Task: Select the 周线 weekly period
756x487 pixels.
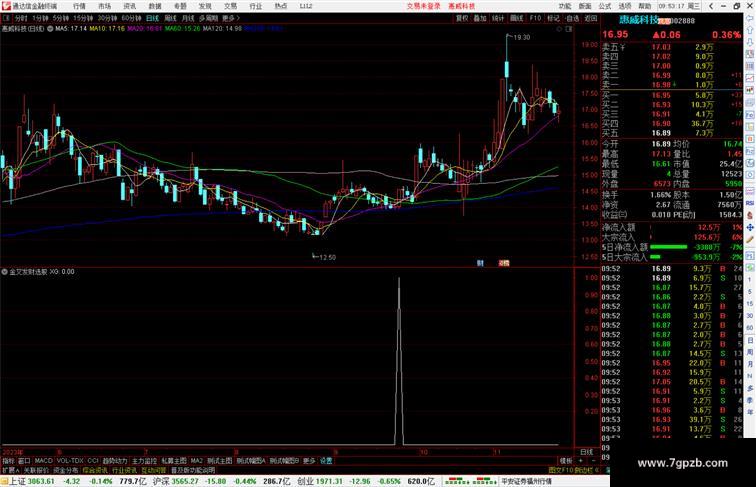Action: [170, 18]
